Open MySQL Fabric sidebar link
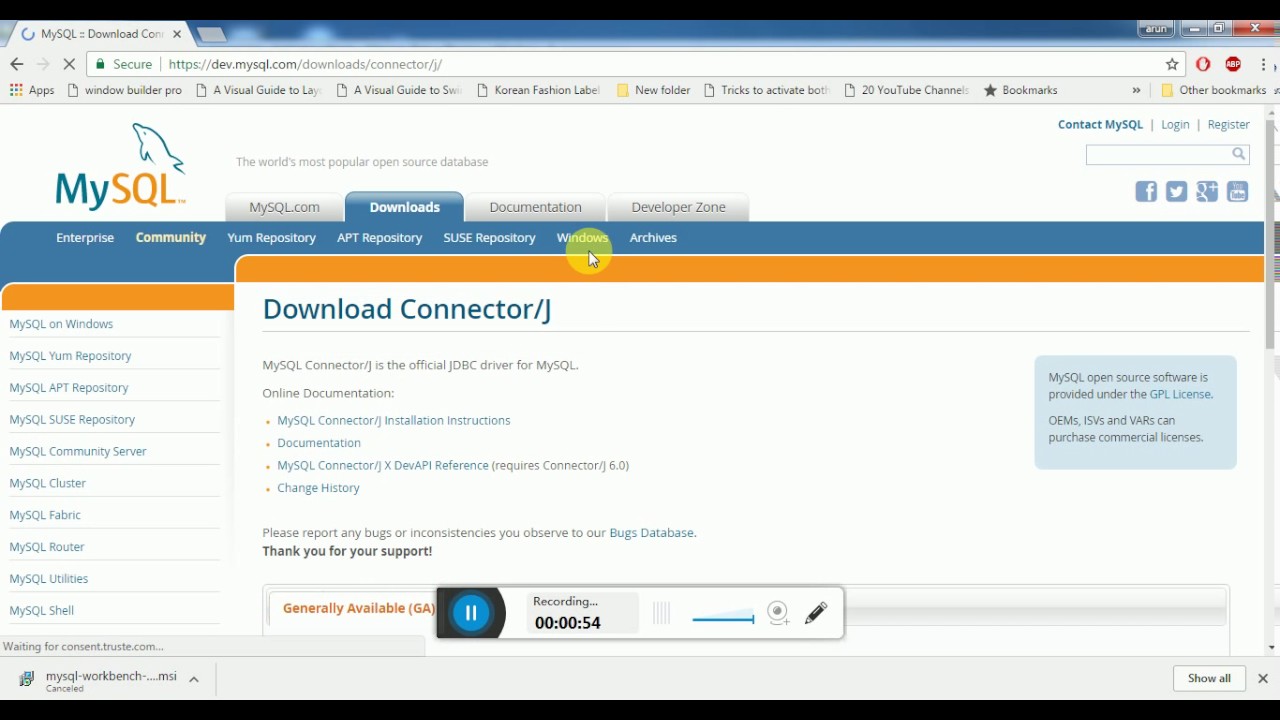 (45, 515)
